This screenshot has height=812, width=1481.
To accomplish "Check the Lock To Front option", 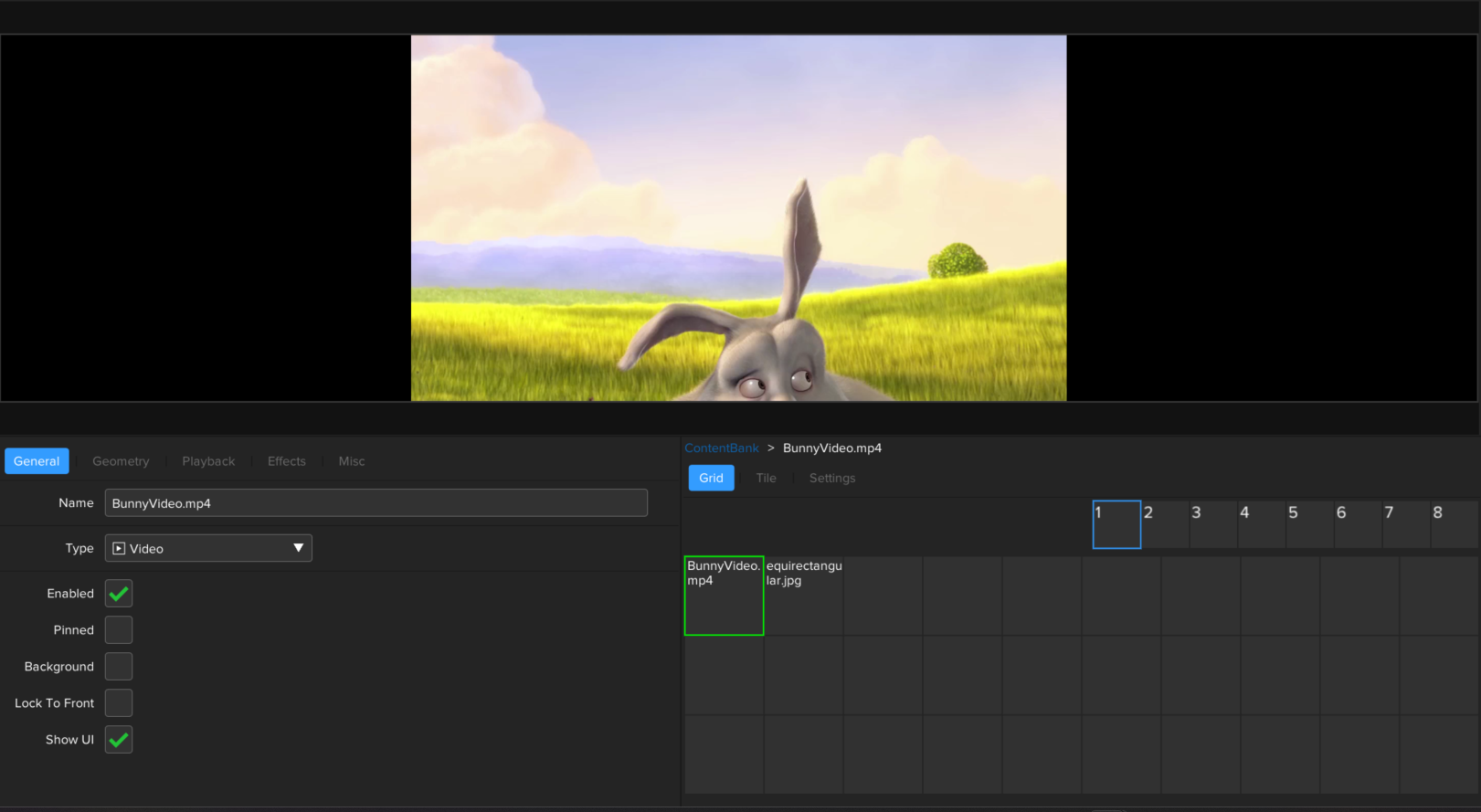I will click(x=119, y=703).
